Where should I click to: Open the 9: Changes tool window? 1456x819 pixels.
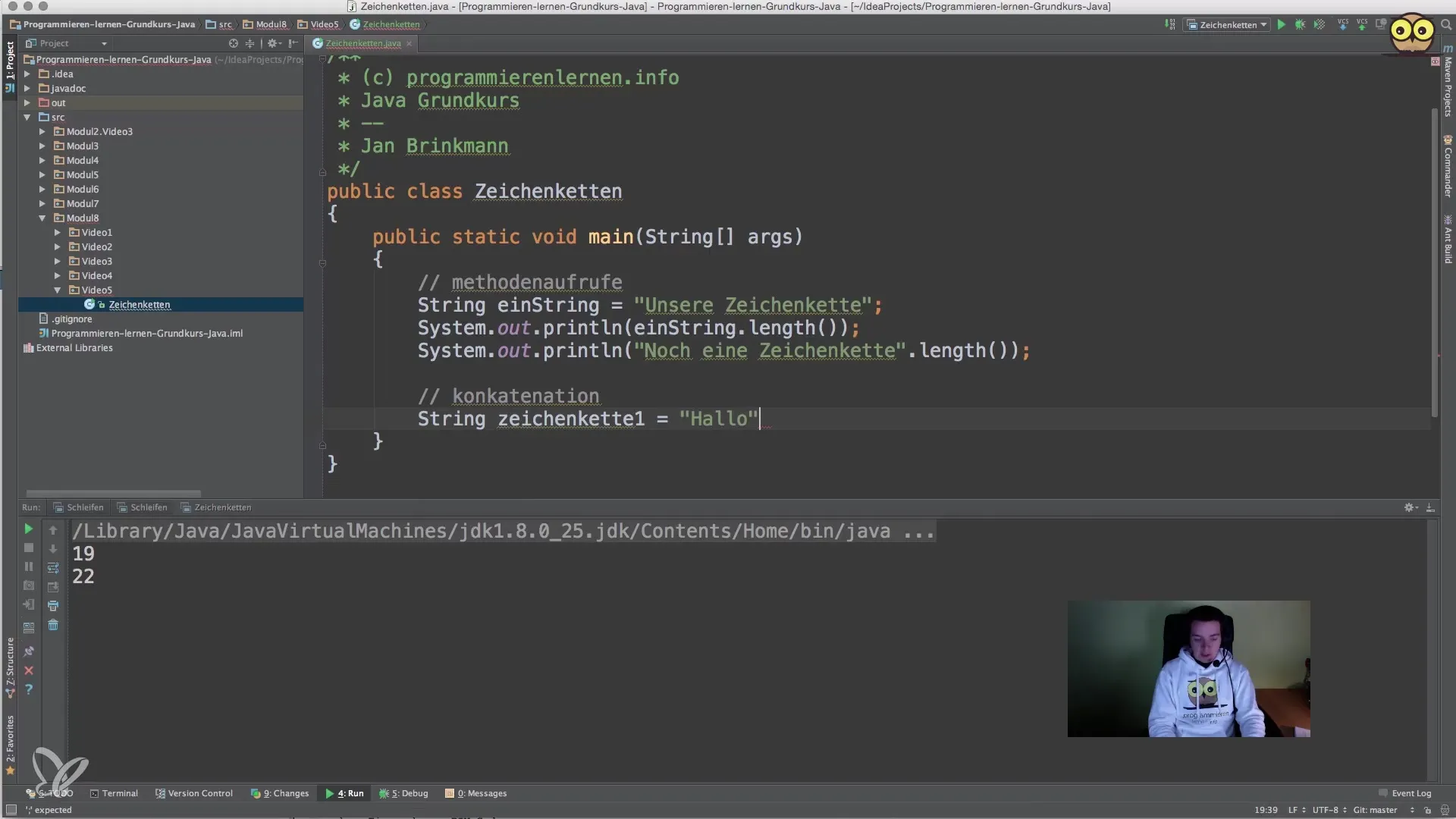280,793
